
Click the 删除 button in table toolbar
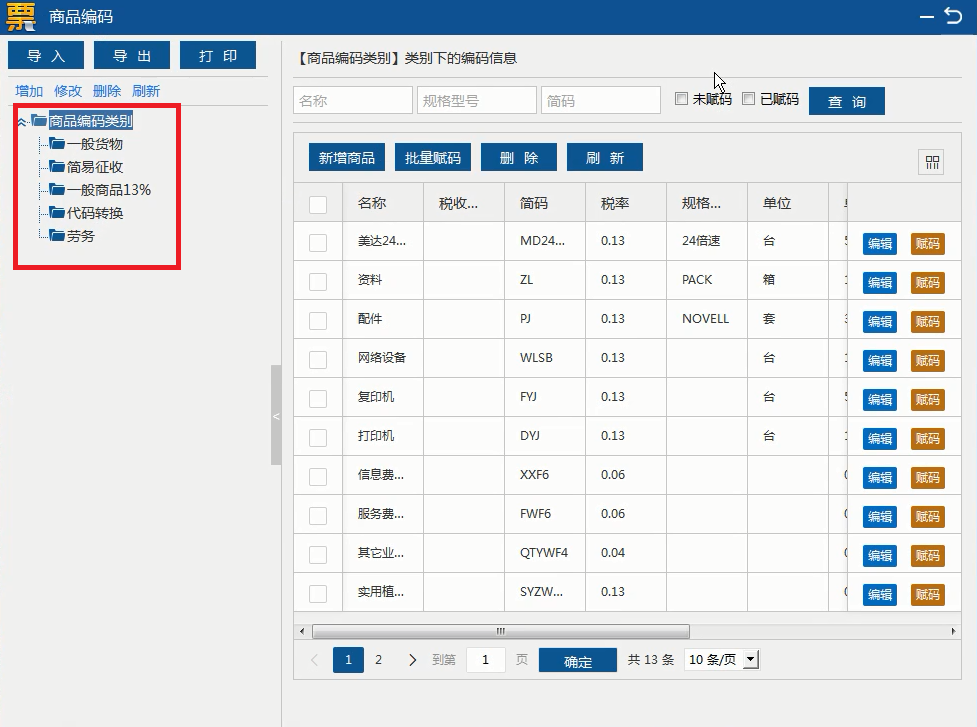click(x=519, y=157)
